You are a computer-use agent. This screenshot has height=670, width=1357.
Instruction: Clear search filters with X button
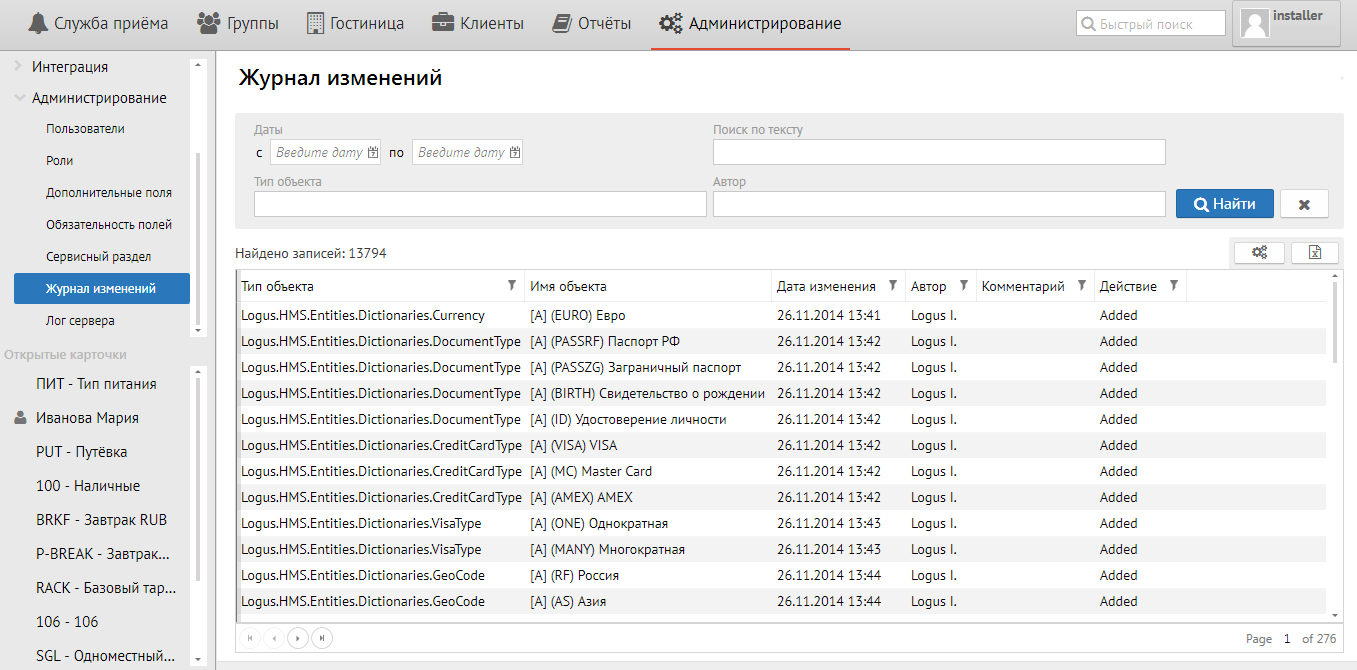coord(1304,204)
